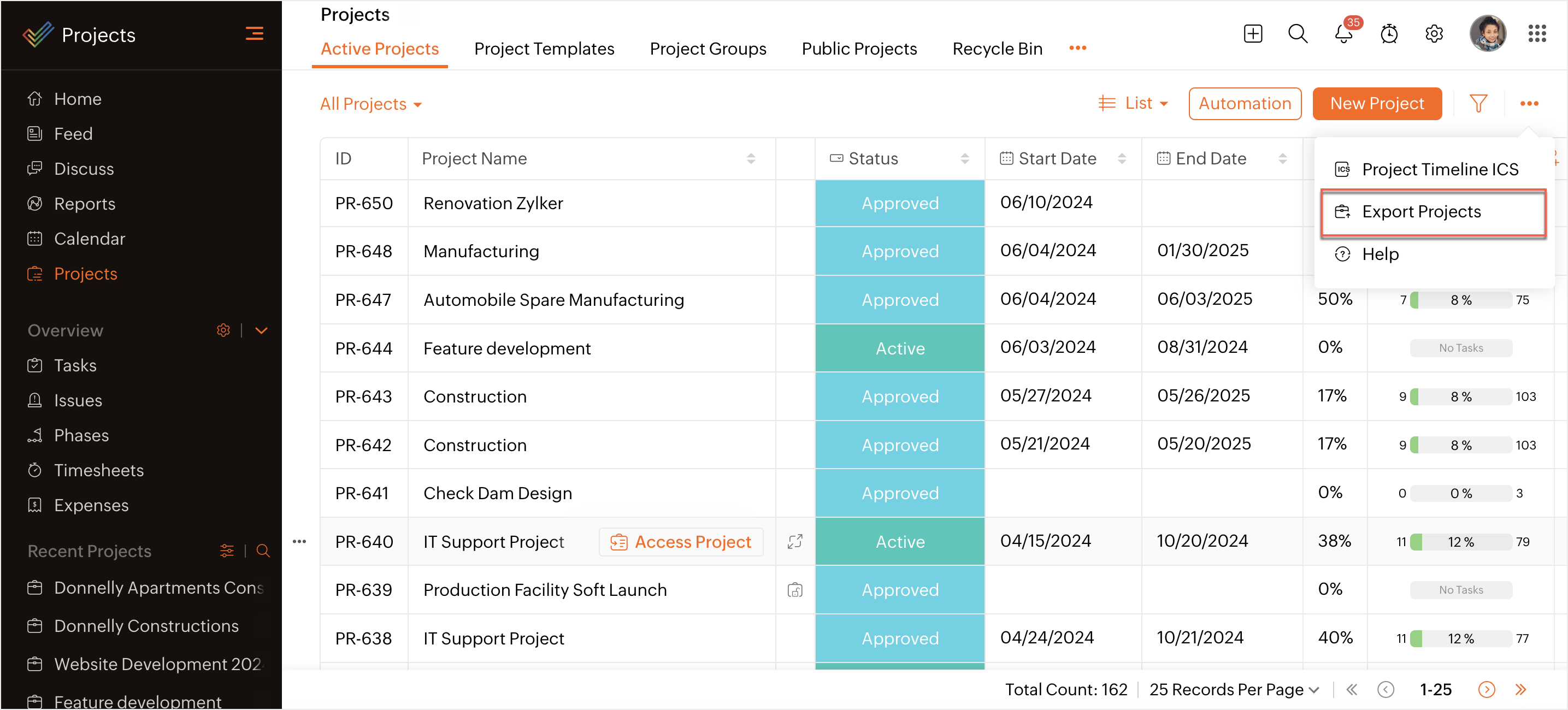
Task: Click the New Project button
Action: coord(1376,103)
